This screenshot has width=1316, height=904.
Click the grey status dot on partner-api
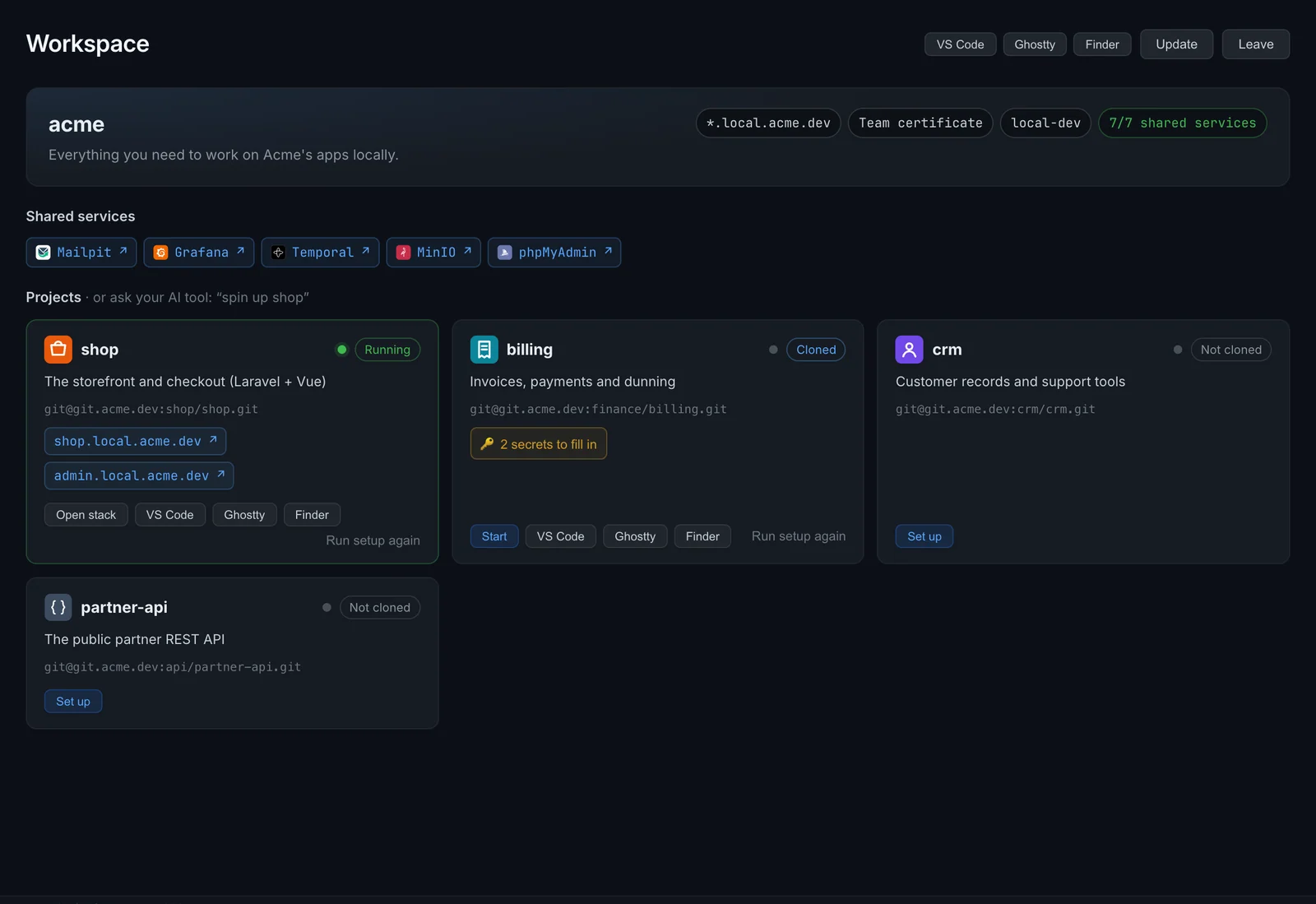(x=327, y=607)
